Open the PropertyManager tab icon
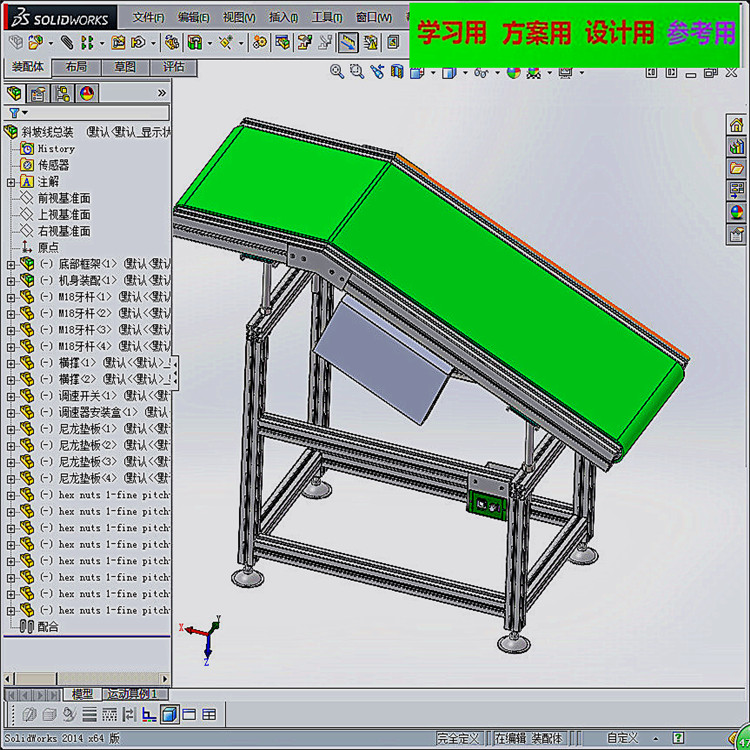The width and height of the screenshot is (750, 750). pyautogui.click(x=38, y=93)
